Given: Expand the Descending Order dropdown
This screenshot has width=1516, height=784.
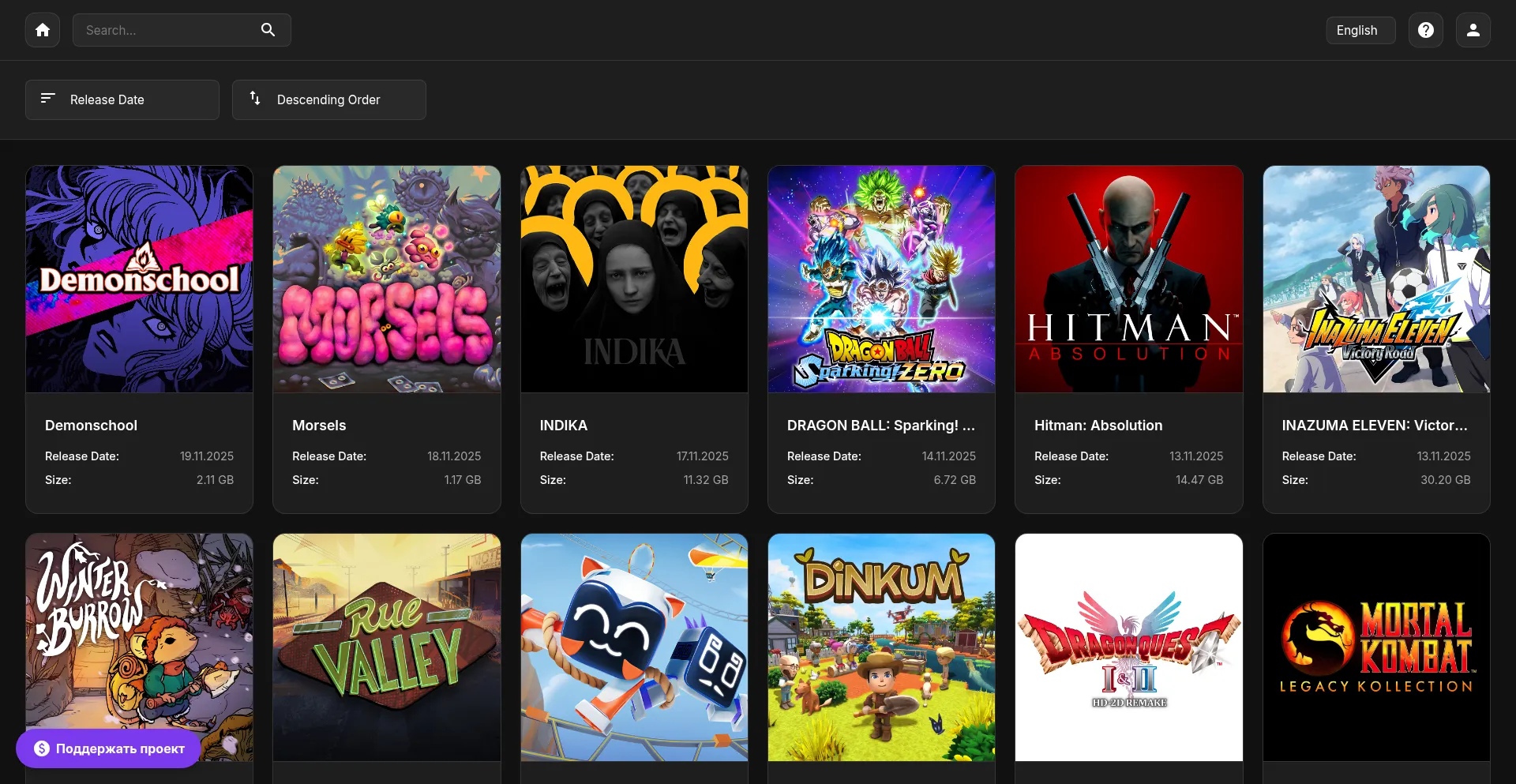Looking at the screenshot, I should point(329,99).
